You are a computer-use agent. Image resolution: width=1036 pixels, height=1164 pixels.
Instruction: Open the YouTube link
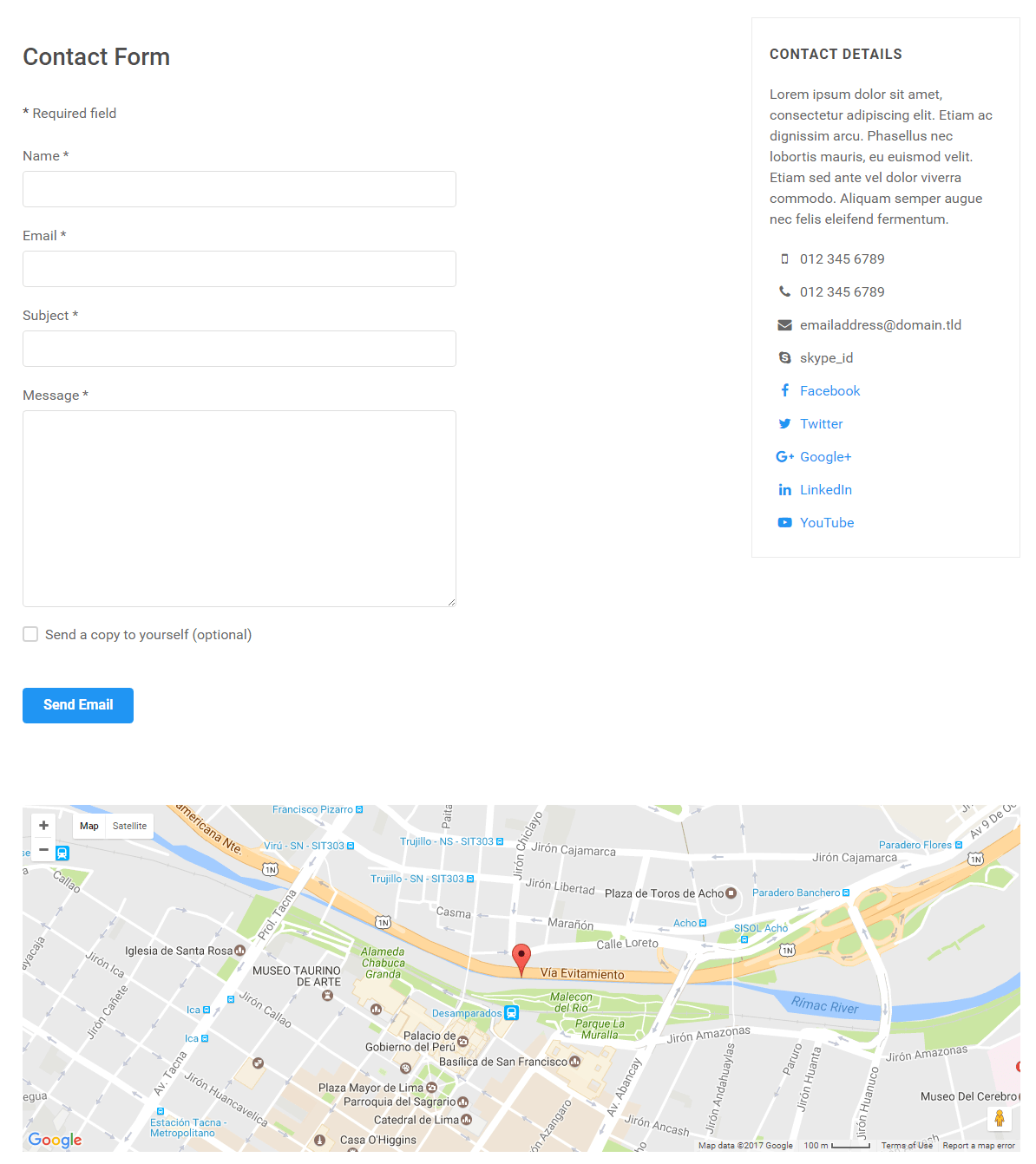coord(827,523)
